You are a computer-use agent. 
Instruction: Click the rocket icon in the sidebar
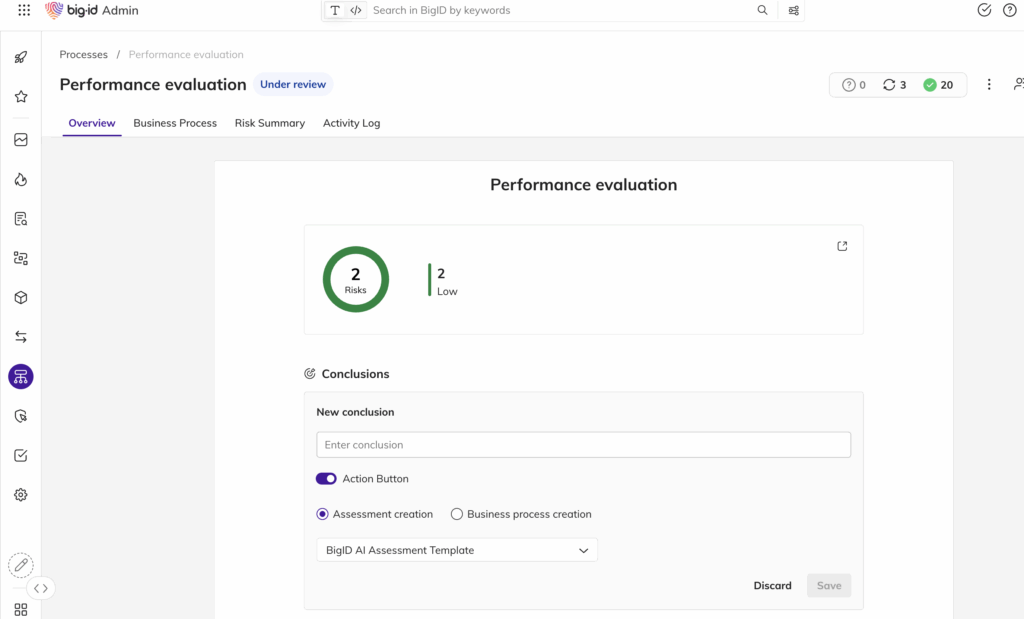tap(21, 58)
